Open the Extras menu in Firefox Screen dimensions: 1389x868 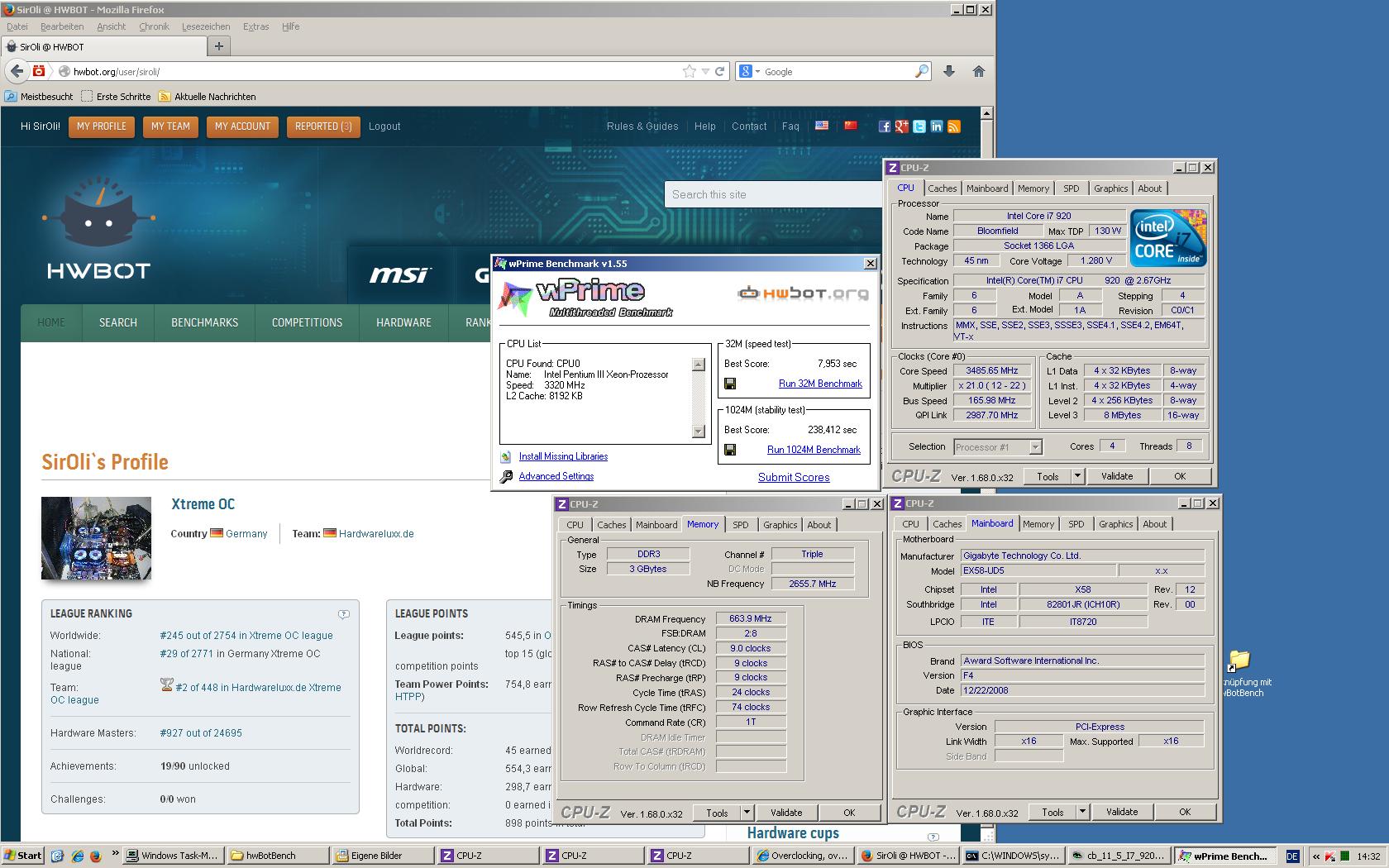tap(255, 26)
